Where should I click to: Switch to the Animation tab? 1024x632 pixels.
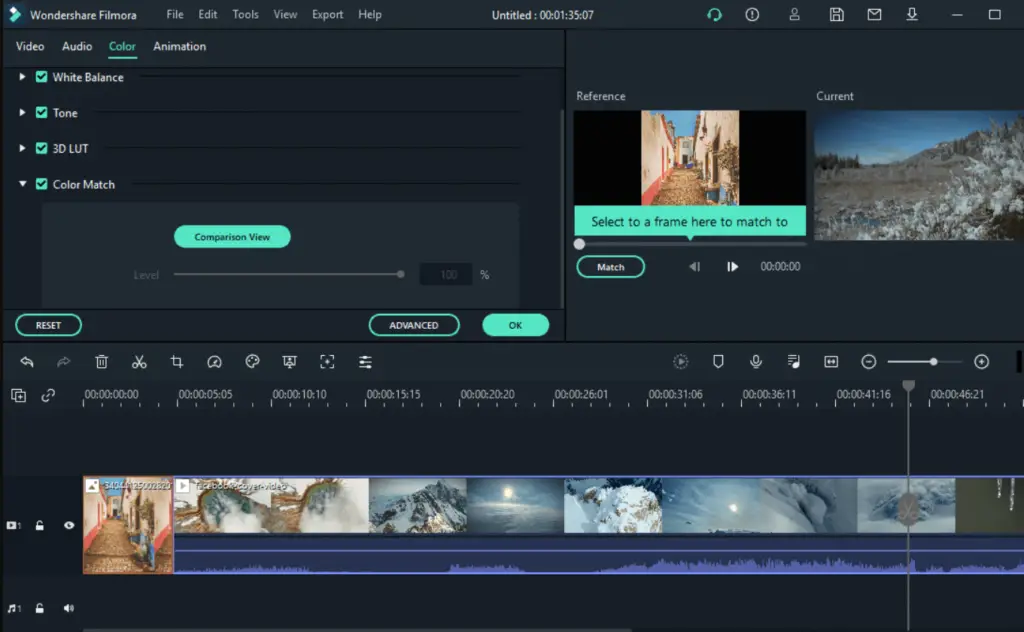tap(179, 46)
